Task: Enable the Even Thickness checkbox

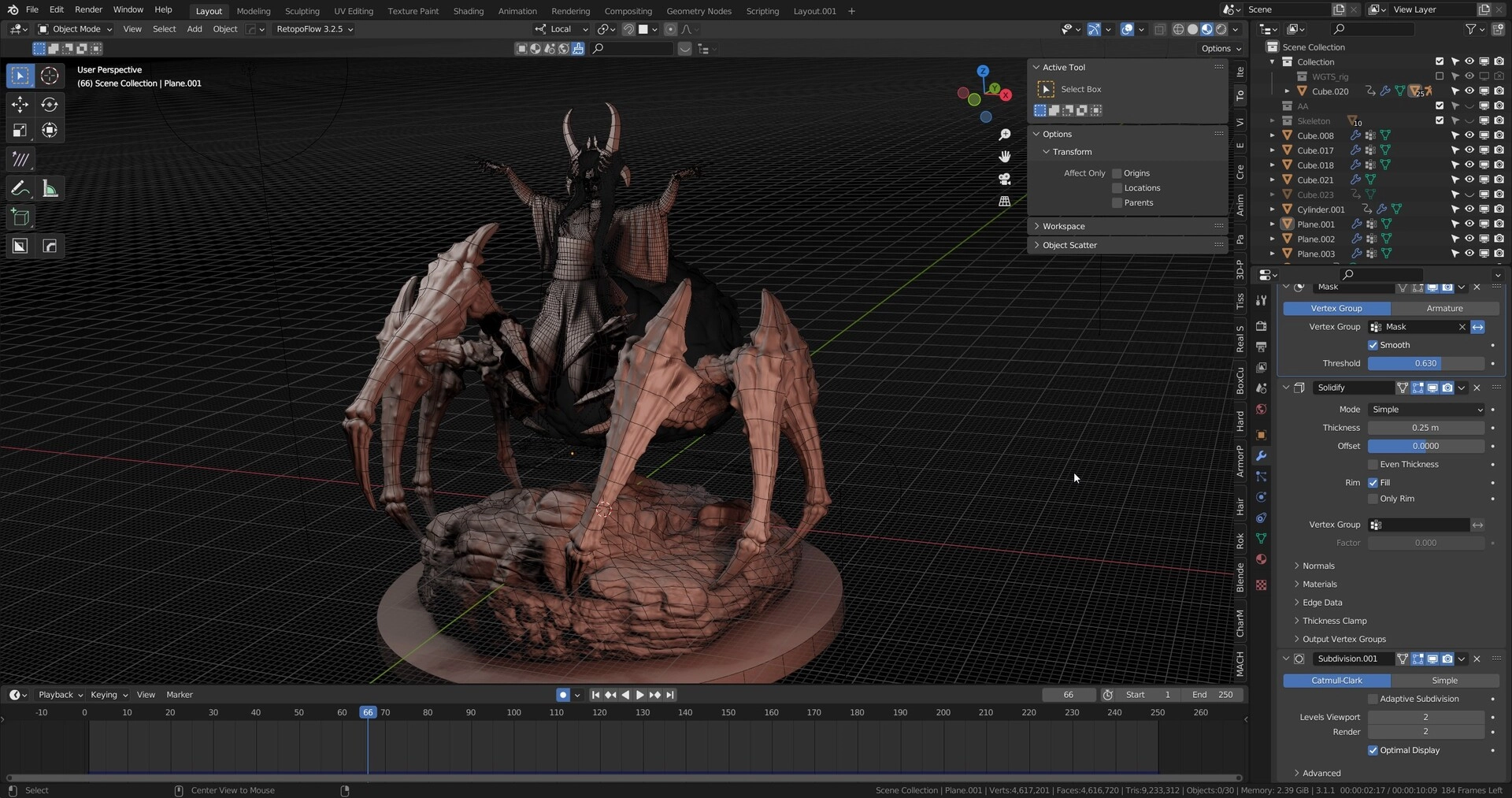Action: [1373, 465]
